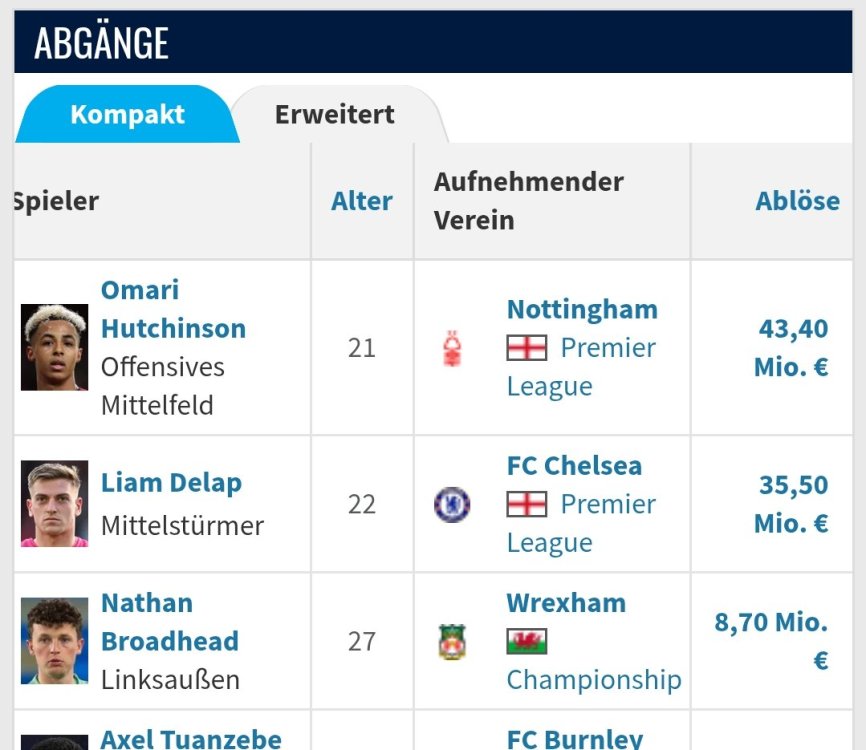Click the FC Chelsea club crest

point(452,504)
